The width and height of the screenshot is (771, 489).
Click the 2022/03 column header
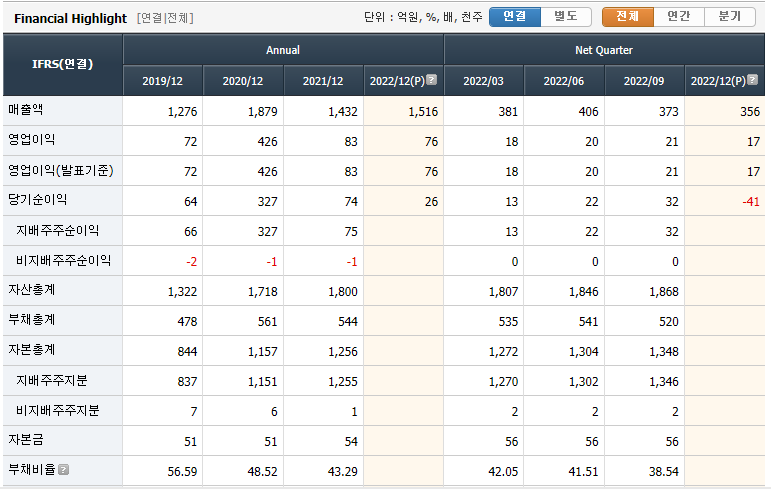coord(483,81)
